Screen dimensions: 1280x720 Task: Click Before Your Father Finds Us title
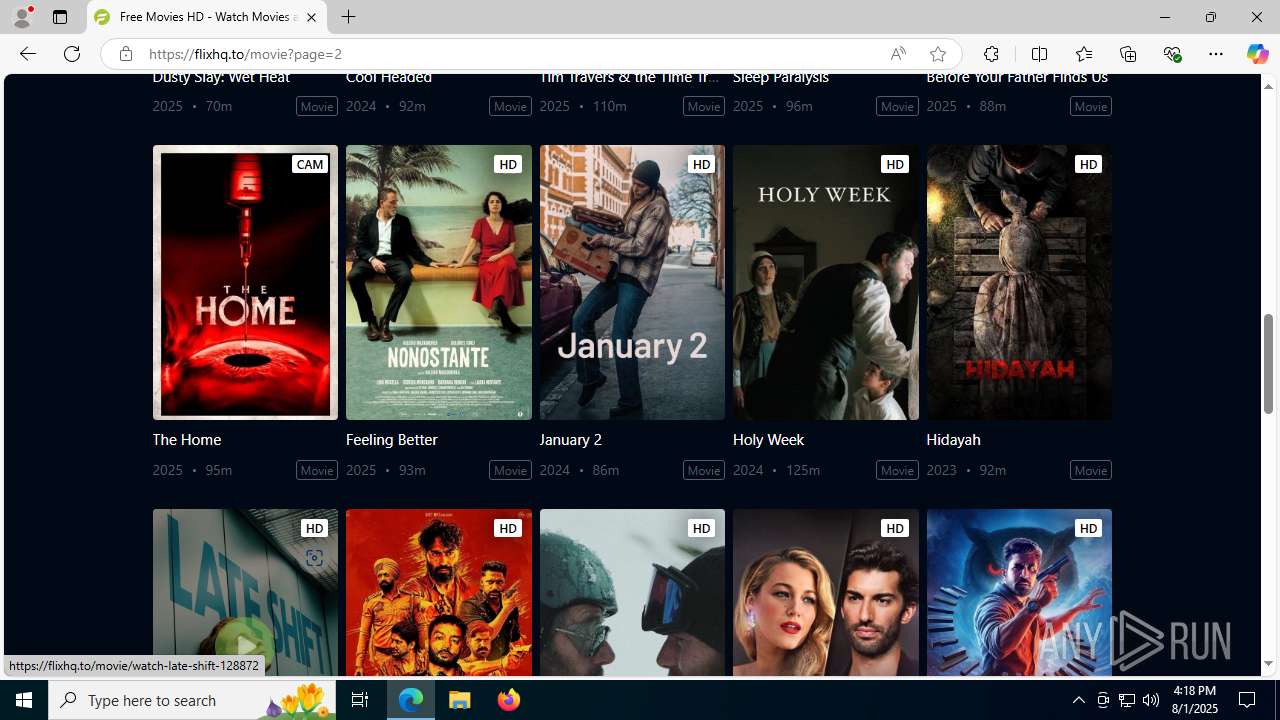click(1016, 78)
